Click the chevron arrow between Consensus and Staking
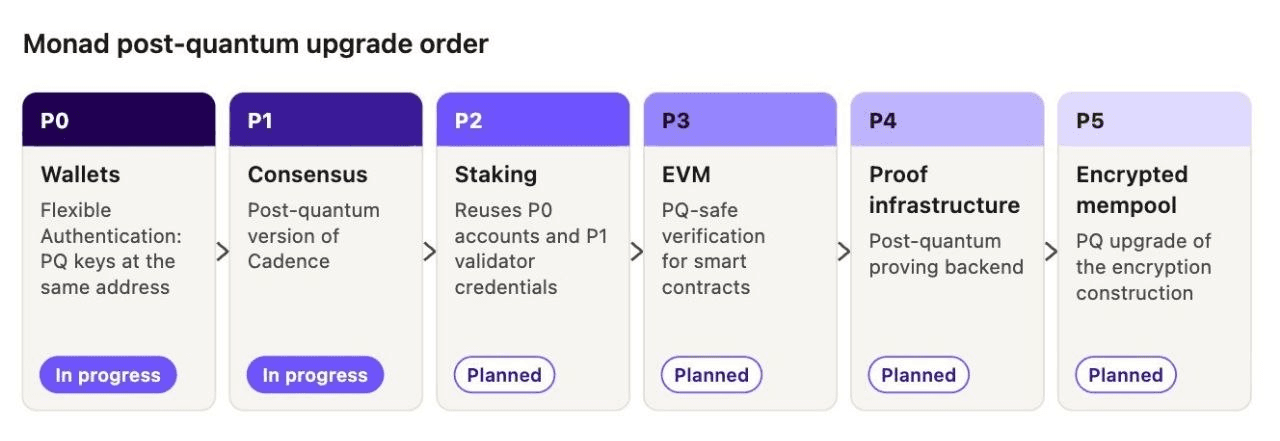Screen dimensions: 1280x441 click(430, 251)
